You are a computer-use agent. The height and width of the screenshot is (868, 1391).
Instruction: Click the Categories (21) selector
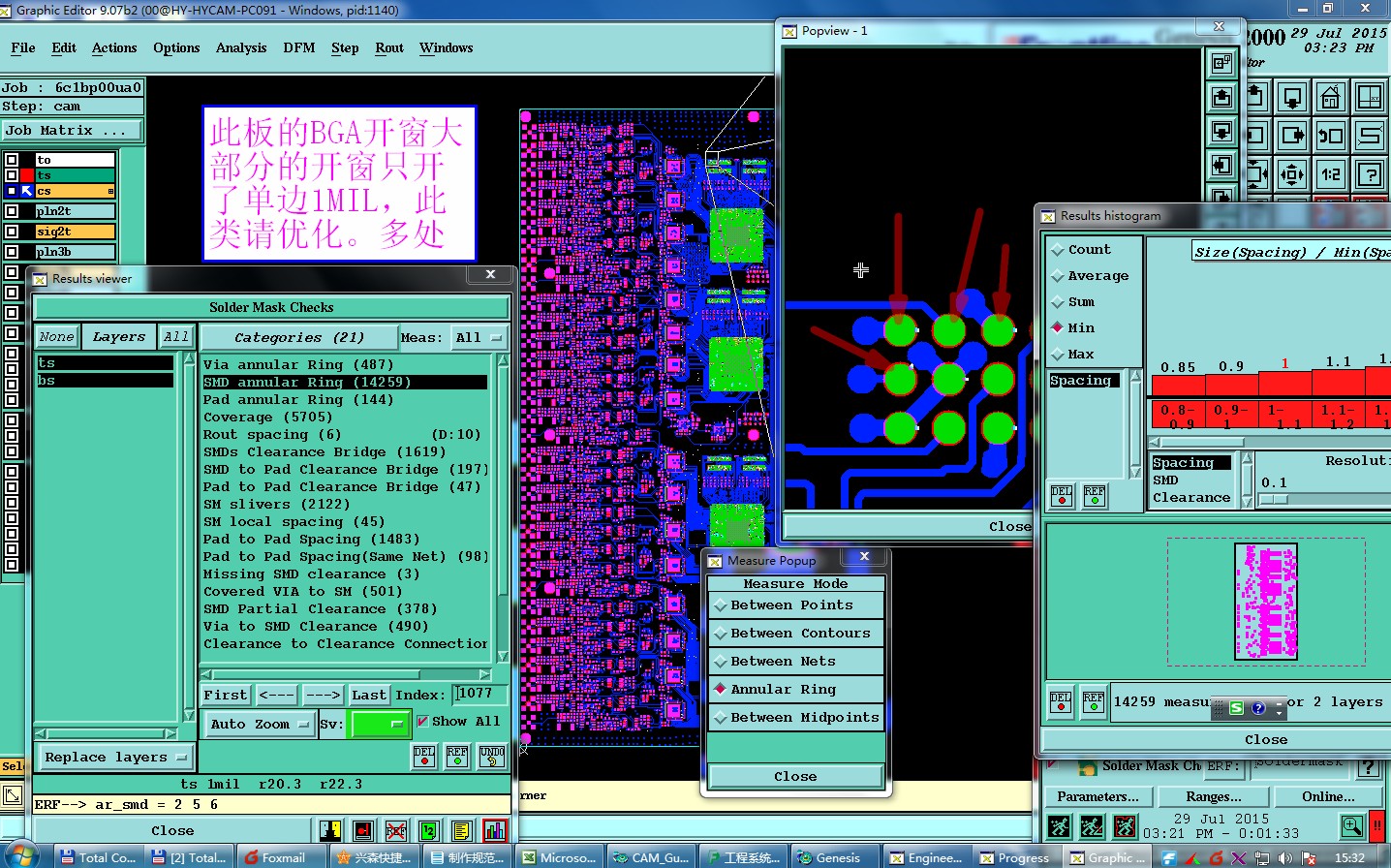click(298, 337)
